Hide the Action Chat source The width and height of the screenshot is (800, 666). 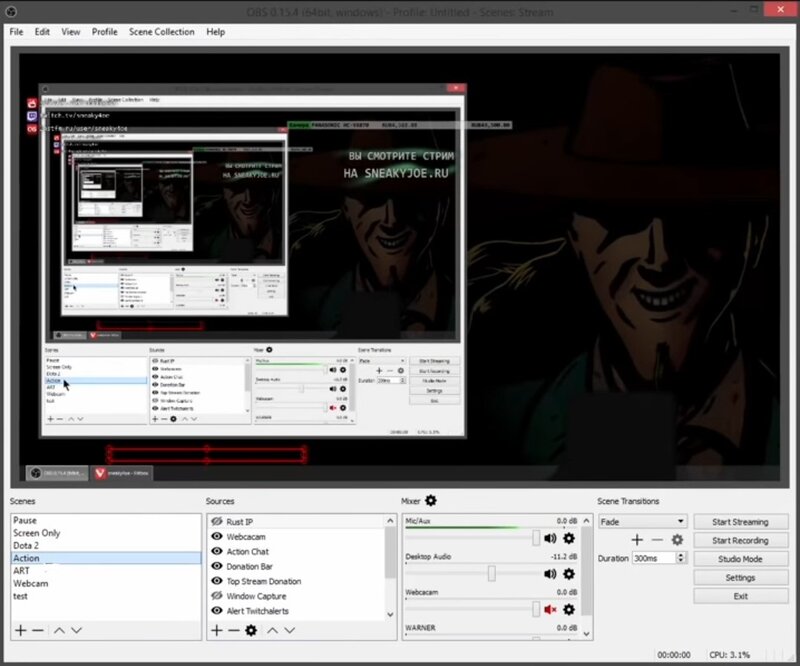pos(217,551)
